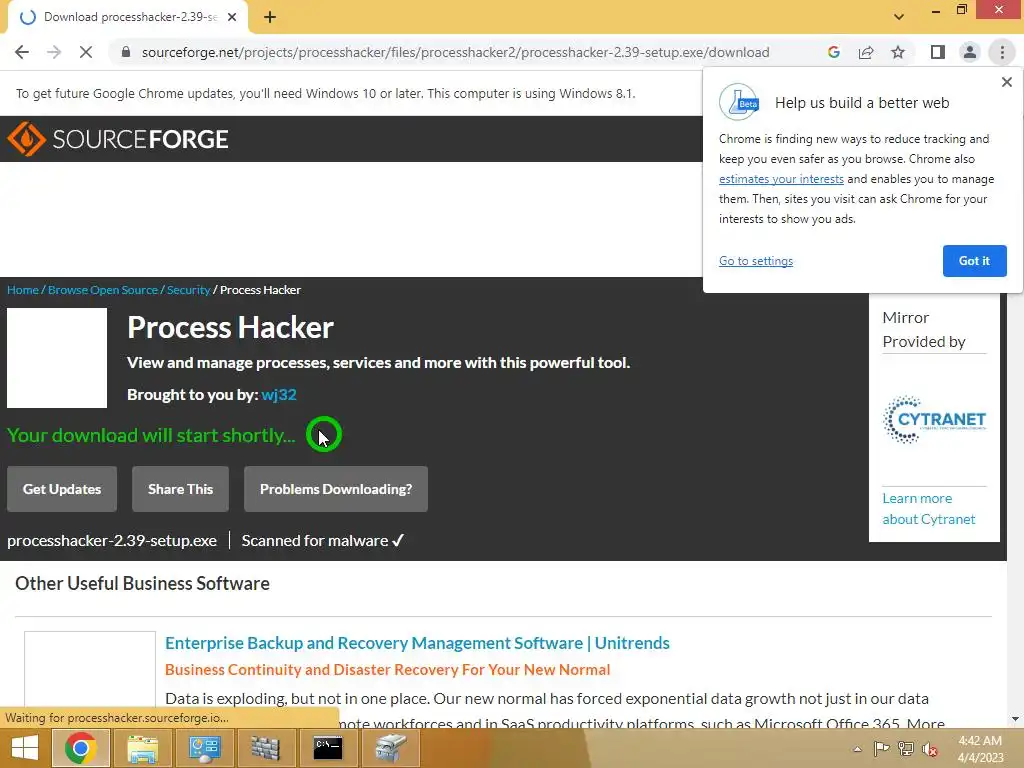Click processhacker-2.39-setup.exe filename text
Viewport: 1024px width, 768px height.
[112, 541]
